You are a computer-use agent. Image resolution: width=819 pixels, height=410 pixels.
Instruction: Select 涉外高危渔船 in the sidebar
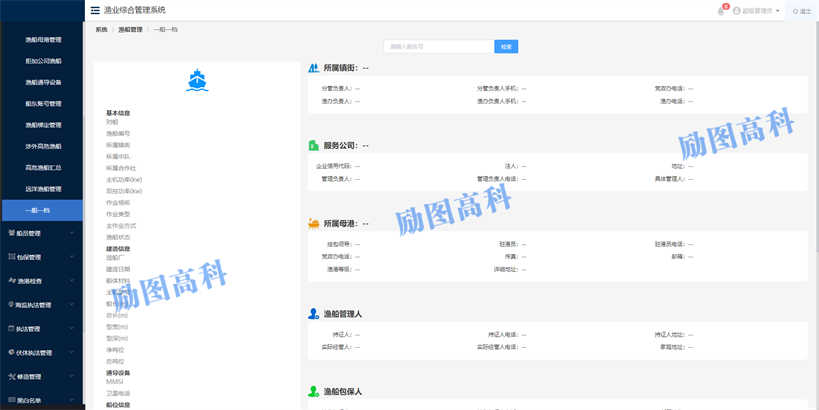(x=43, y=146)
